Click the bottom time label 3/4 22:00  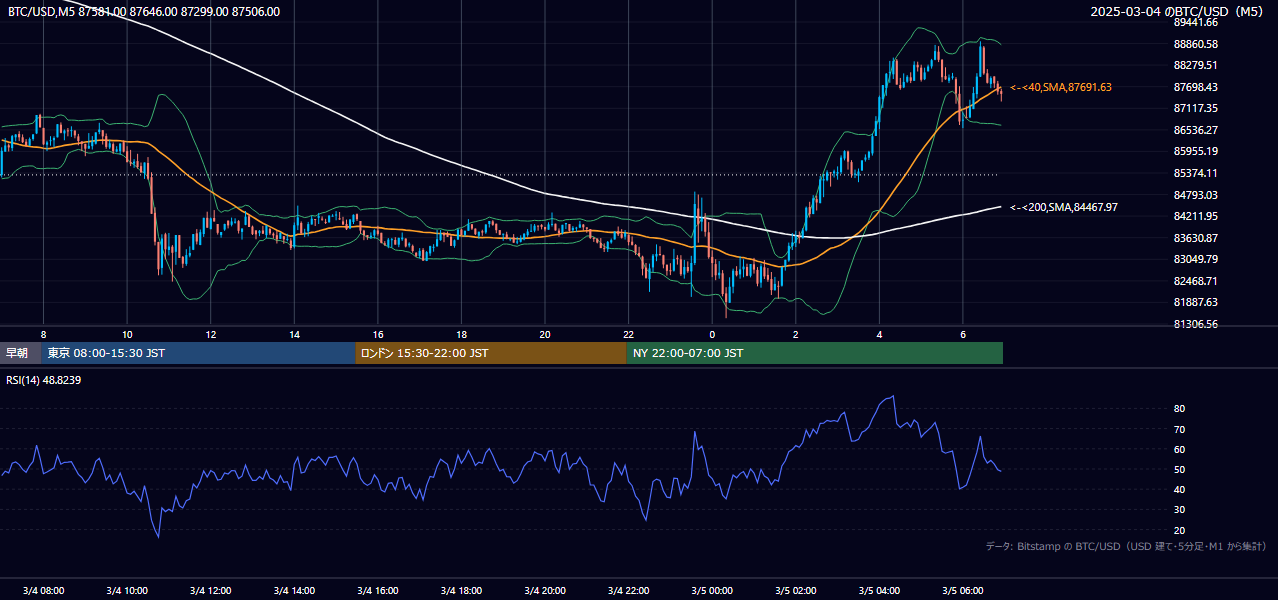pos(628,591)
